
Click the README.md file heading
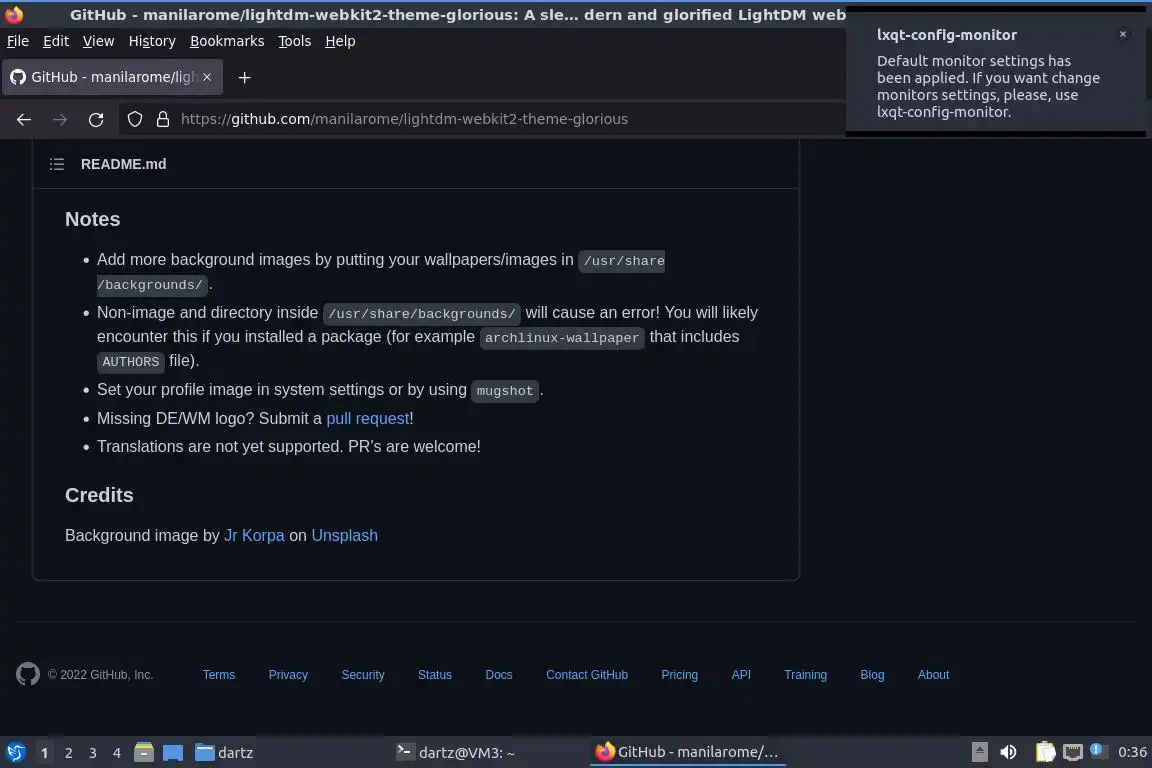coord(123,164)
